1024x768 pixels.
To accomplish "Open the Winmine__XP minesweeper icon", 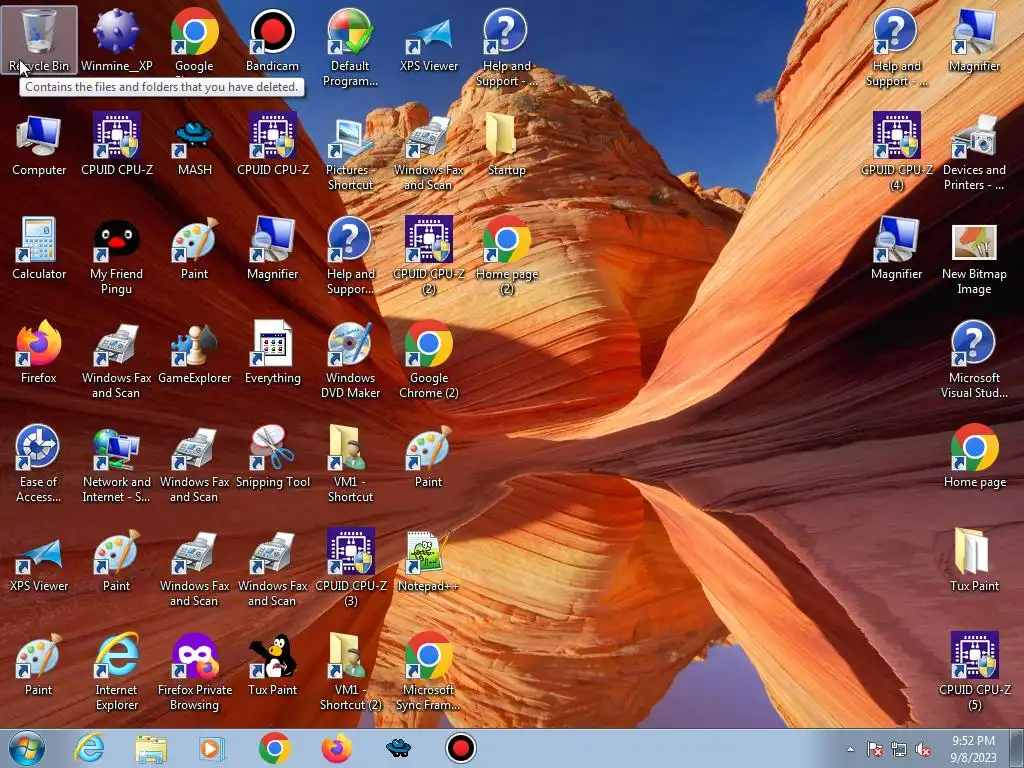I will point(117,39).
